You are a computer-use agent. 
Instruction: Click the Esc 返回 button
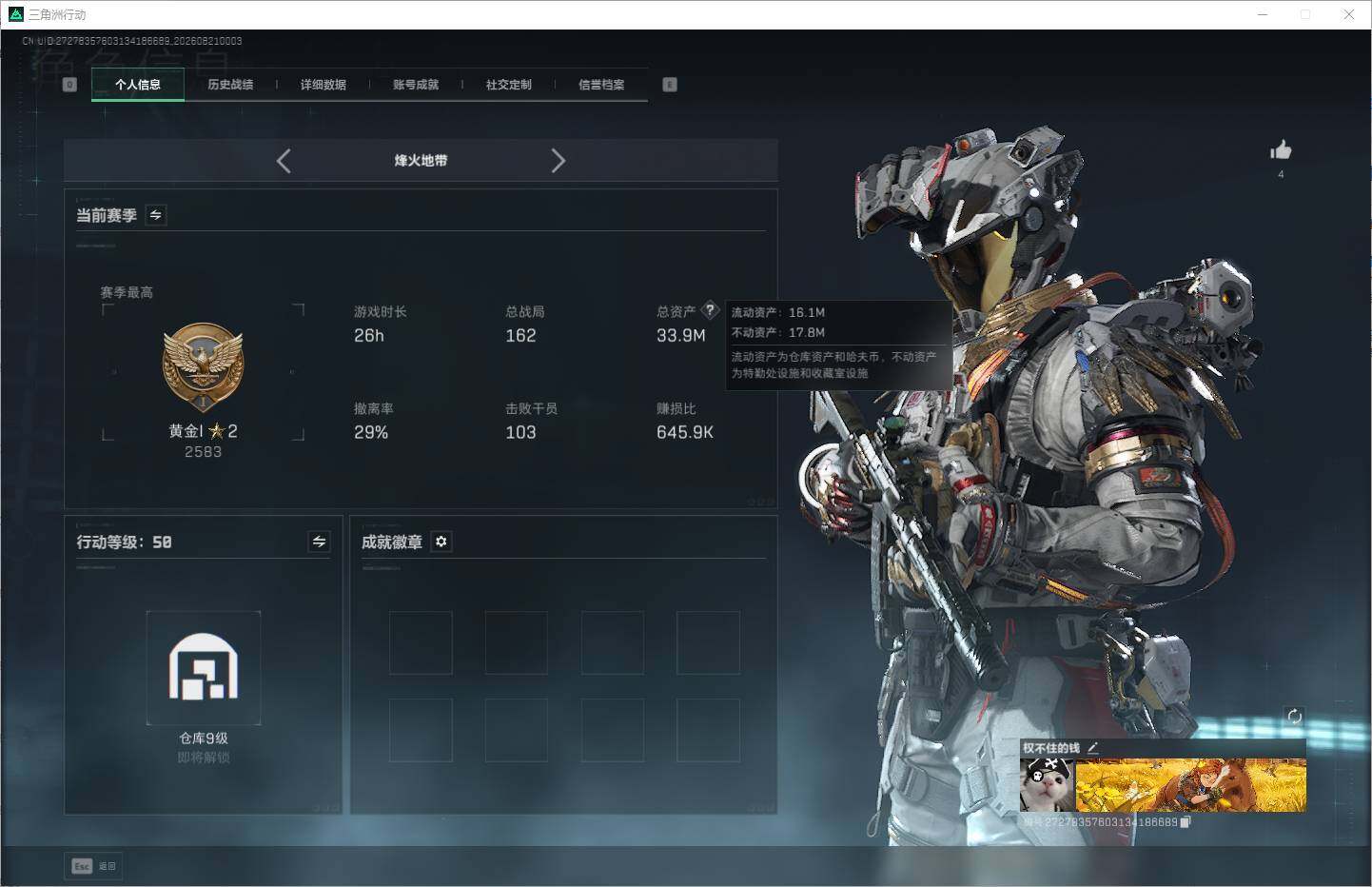tap(93, 866)
